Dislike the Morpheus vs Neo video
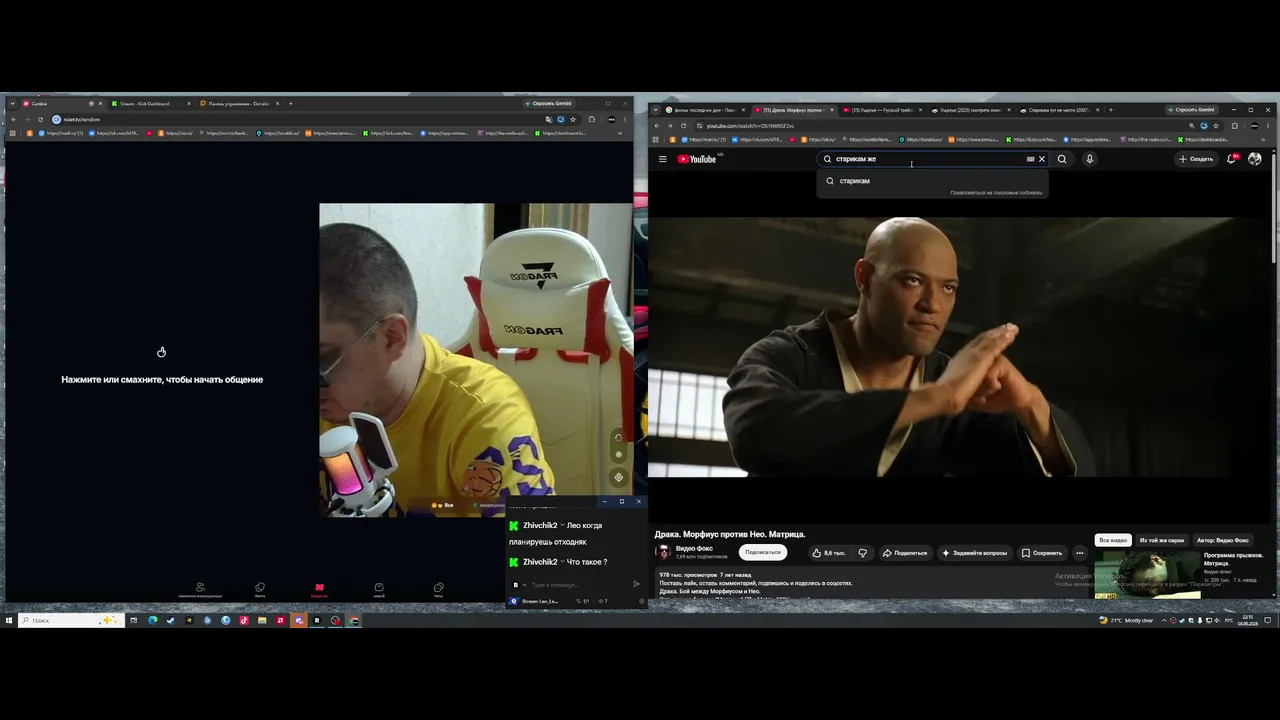Screen dimensions: 1280x720 [862, 553]
